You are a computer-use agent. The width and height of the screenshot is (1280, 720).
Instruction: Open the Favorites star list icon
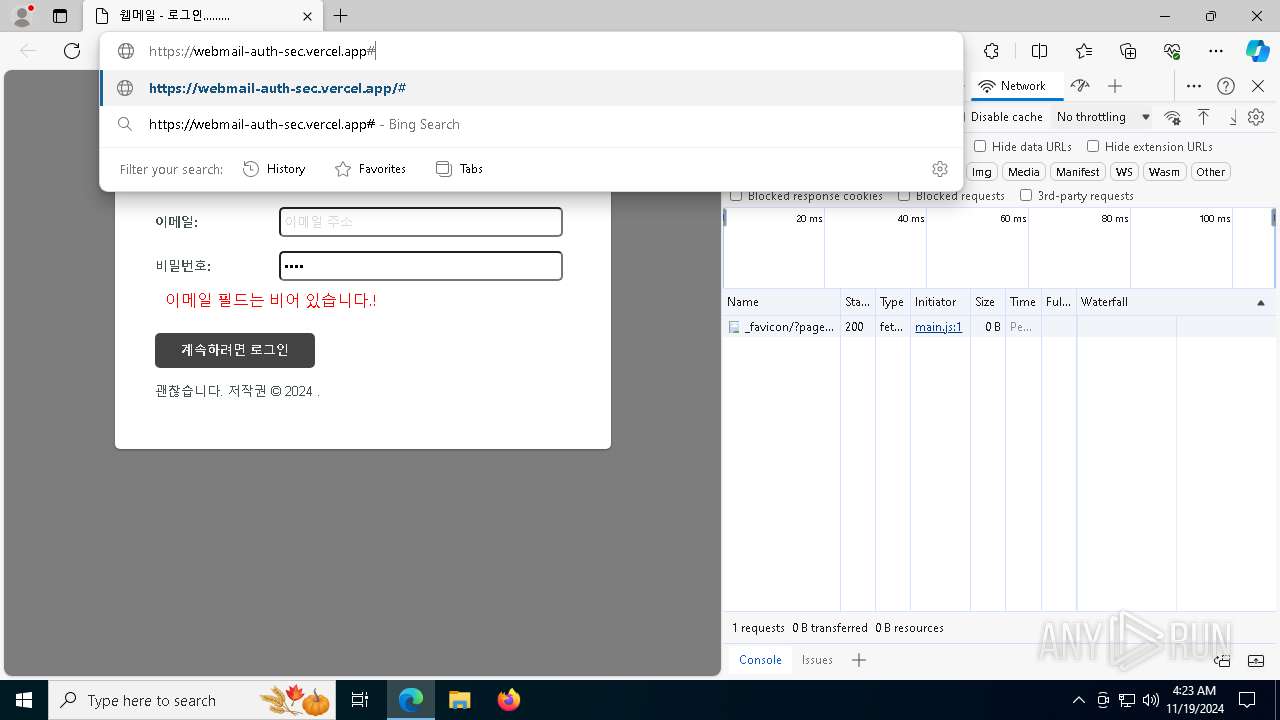click(1084, 51)
